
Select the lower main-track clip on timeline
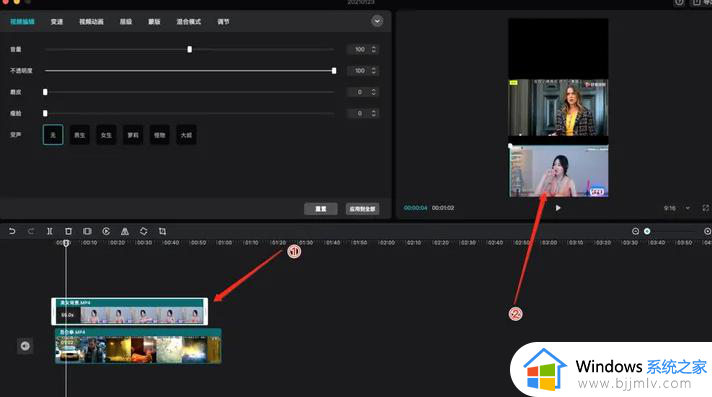(x=138, y=346)
